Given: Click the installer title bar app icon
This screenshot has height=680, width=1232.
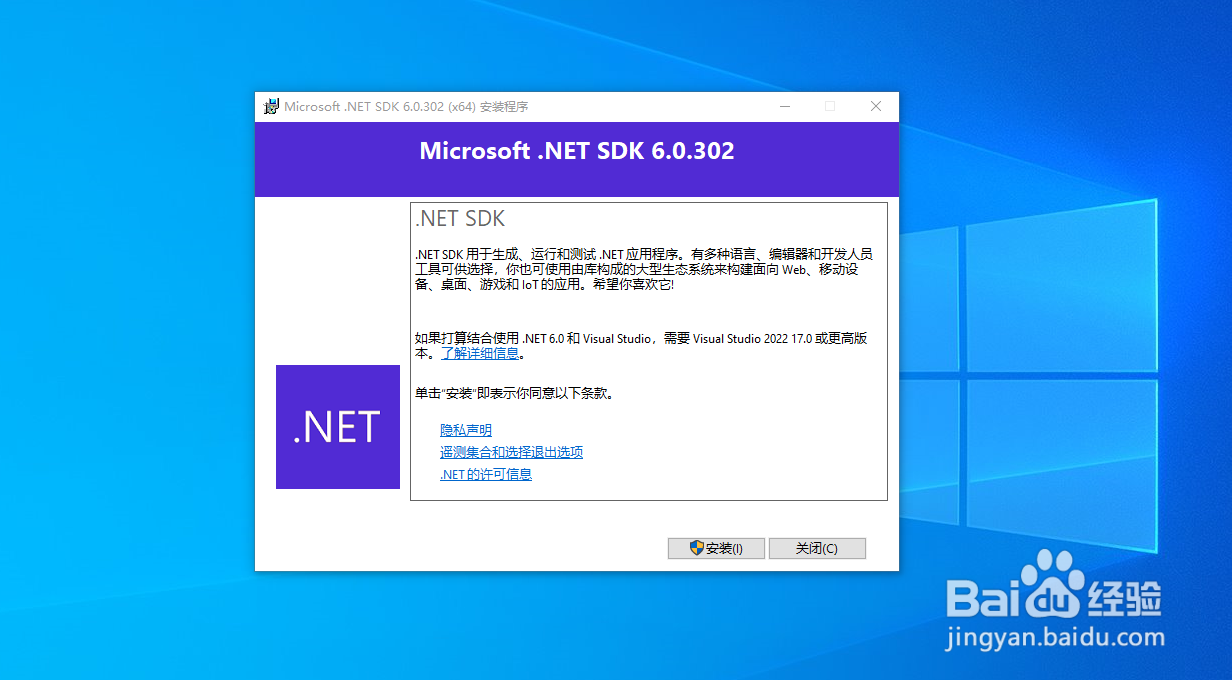Looking at the screenshot, I should [271, 106].
